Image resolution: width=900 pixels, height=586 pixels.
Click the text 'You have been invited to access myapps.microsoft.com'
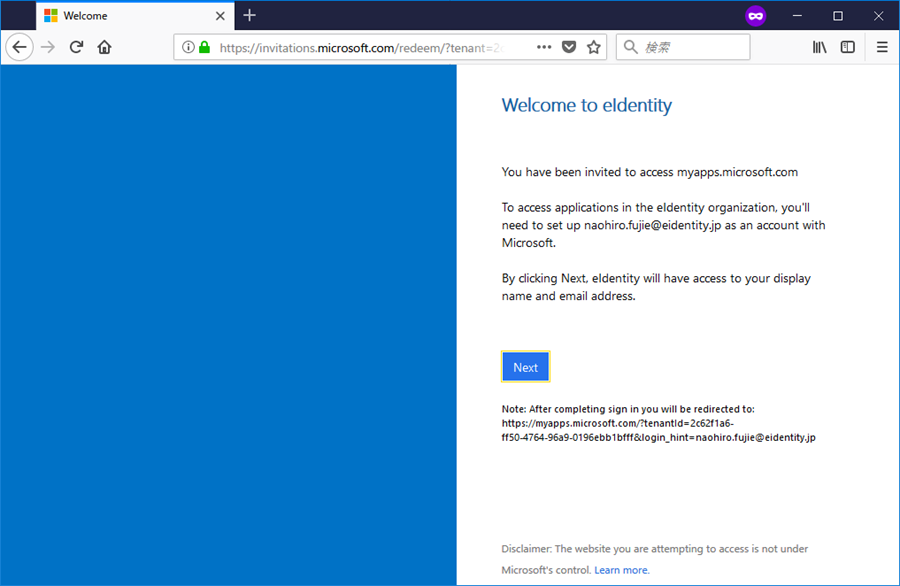[x=650, y=172]
